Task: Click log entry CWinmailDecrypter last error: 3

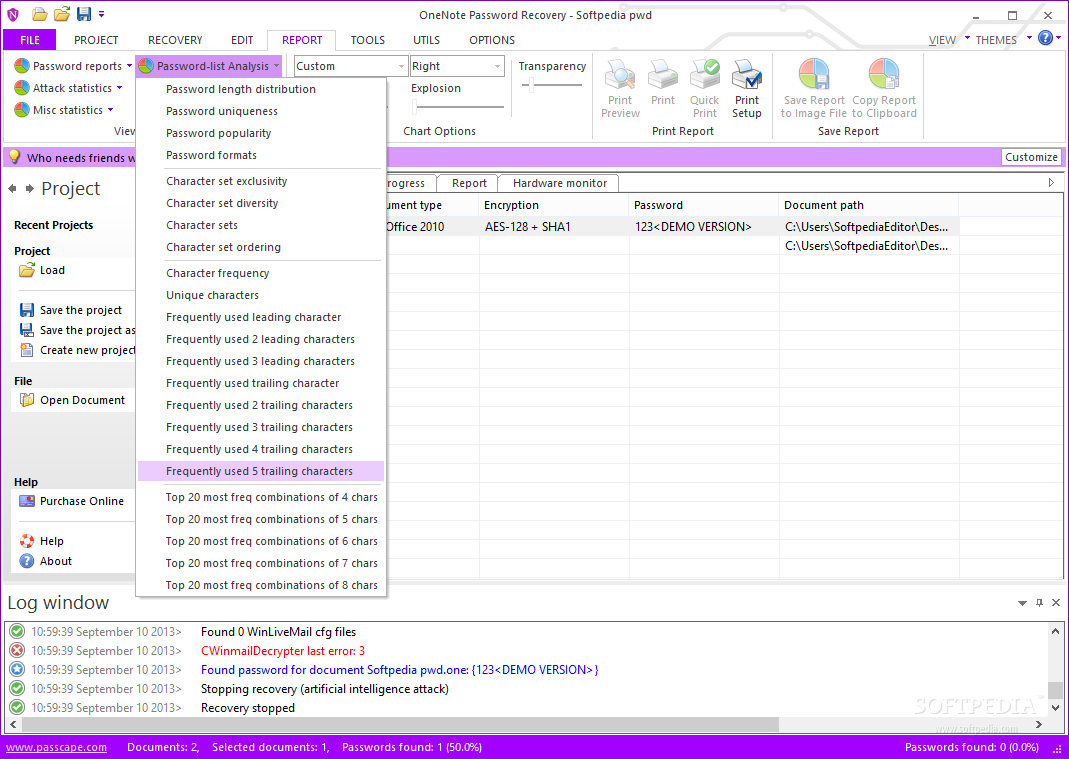Action: [x=282, y=651]
